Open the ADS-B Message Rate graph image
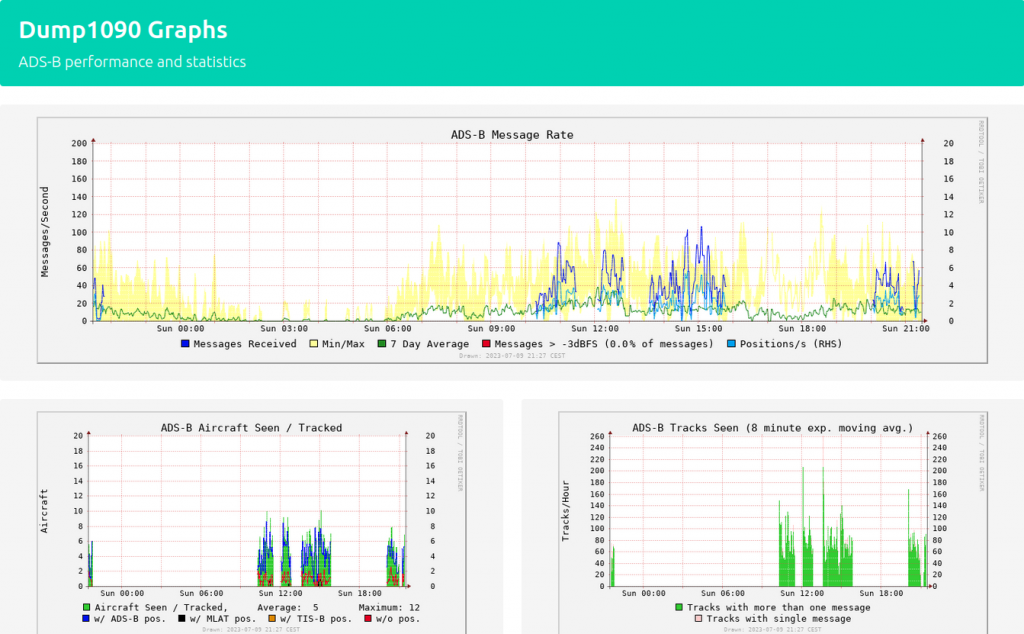1024x634 pixels. (512, 240)
